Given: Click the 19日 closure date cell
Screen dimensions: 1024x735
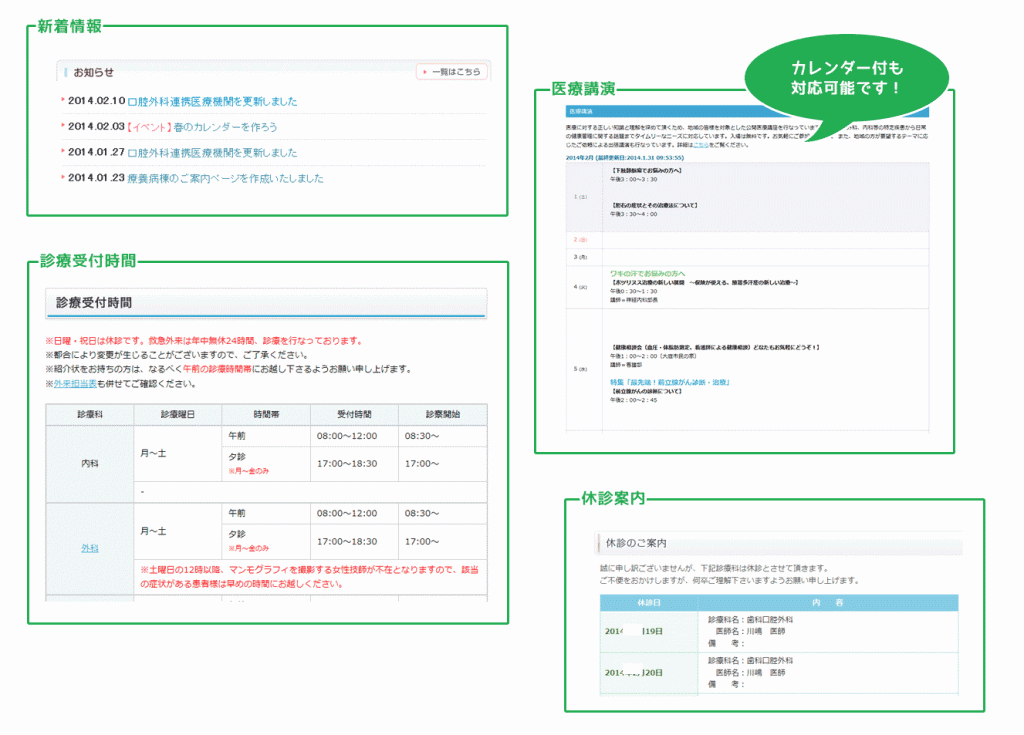Looking at the screenshot, I should coord(648,631).
